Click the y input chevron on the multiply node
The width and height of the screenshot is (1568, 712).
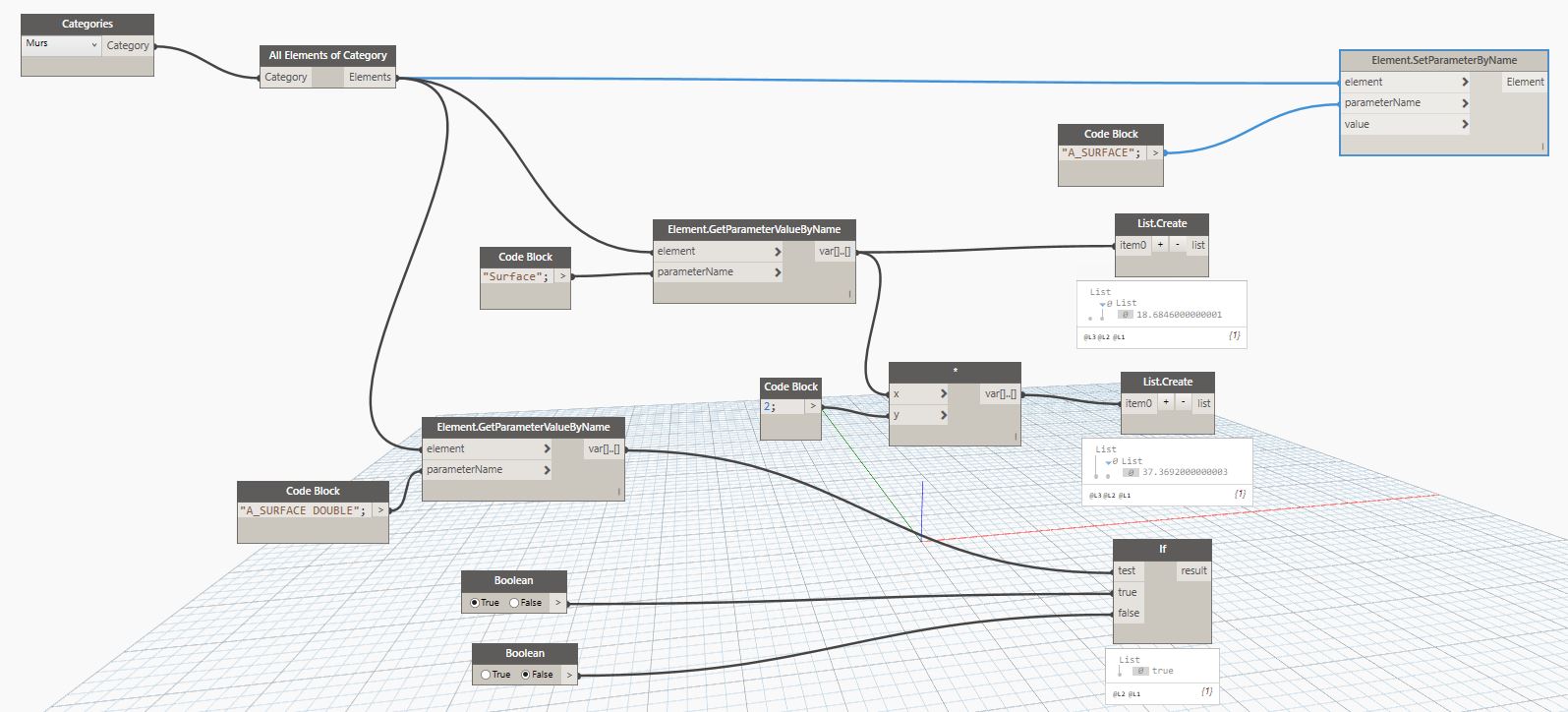943,415
